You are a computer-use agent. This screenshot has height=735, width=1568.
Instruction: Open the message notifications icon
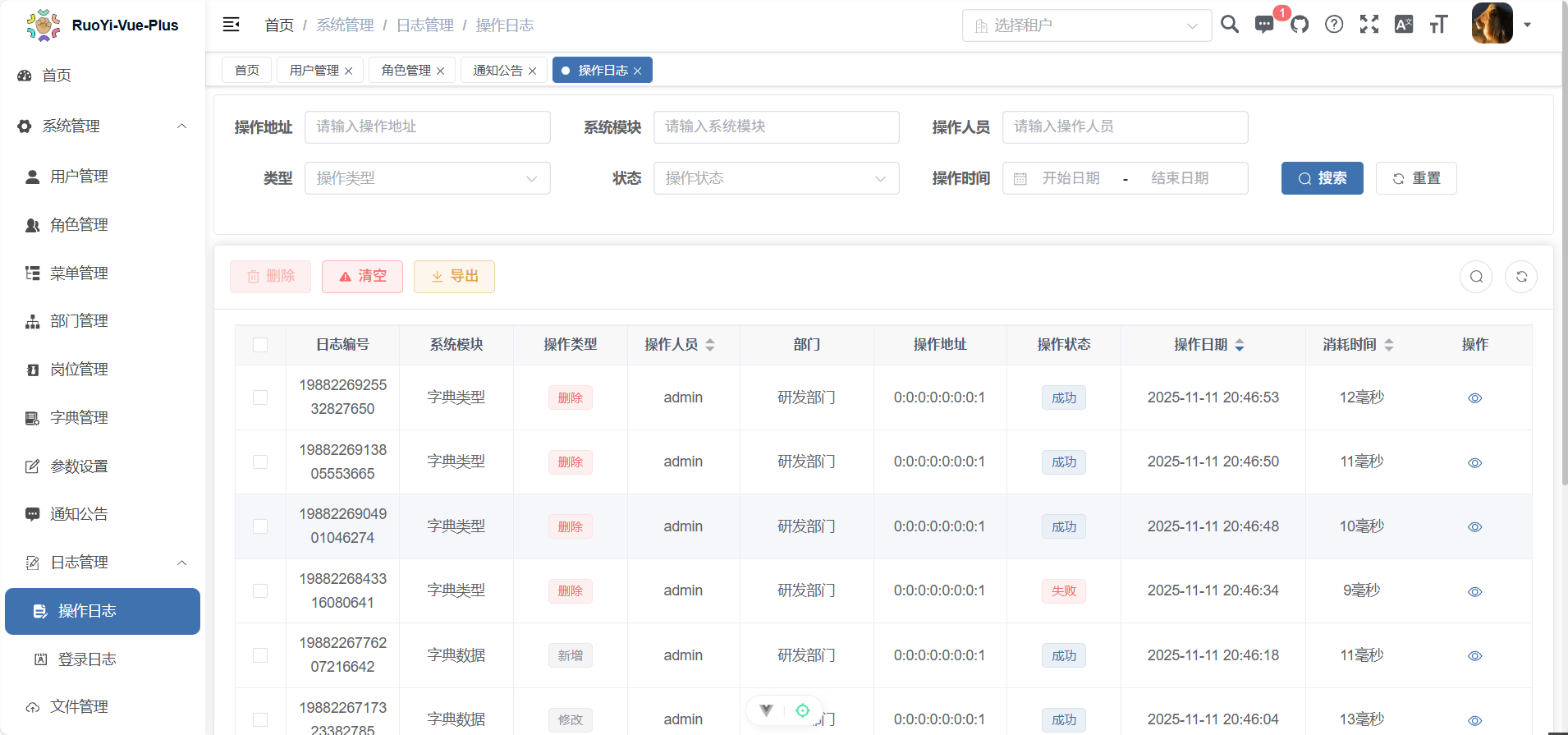(1264, 25)
